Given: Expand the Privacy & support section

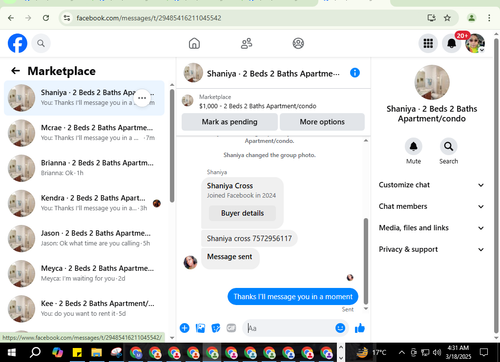Looking at the screenshot, I should (x=431, y=249).
